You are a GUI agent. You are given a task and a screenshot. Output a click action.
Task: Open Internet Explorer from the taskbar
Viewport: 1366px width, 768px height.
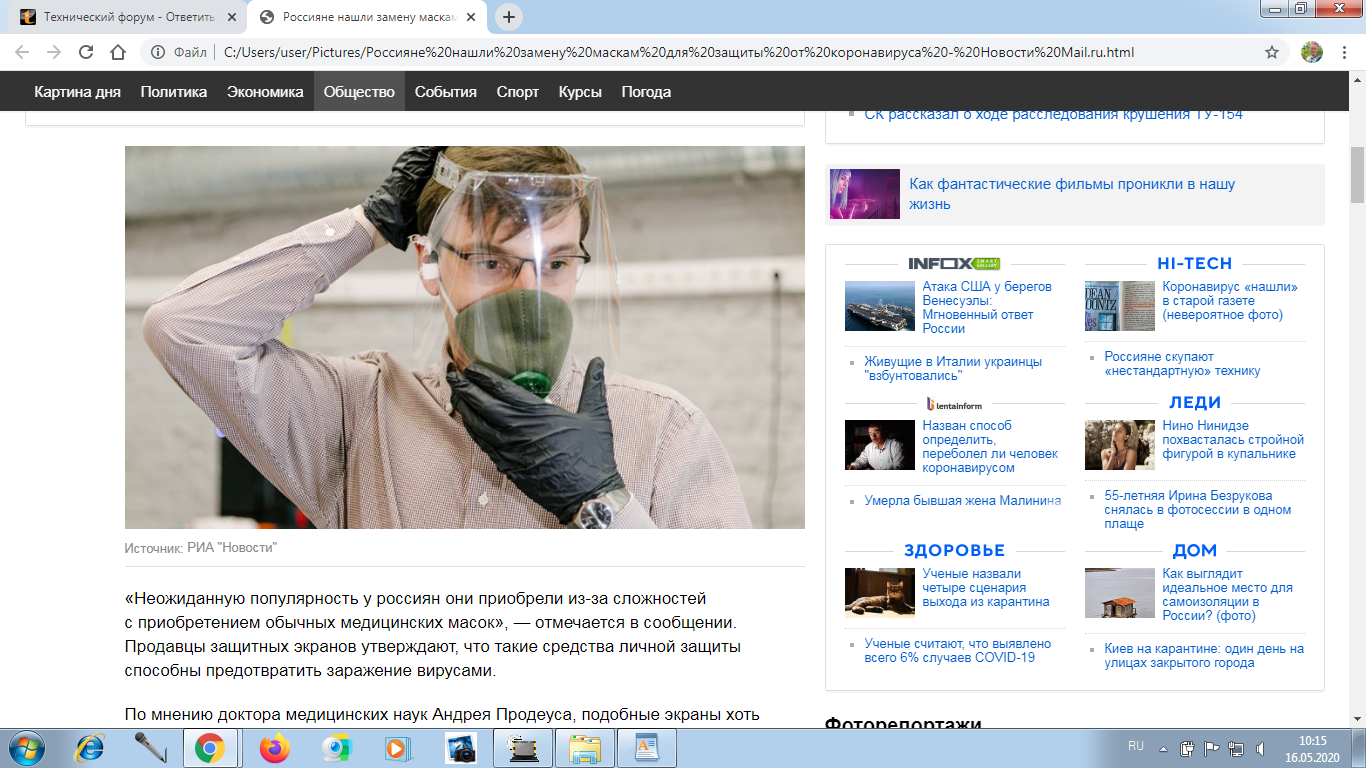(91, 748)
